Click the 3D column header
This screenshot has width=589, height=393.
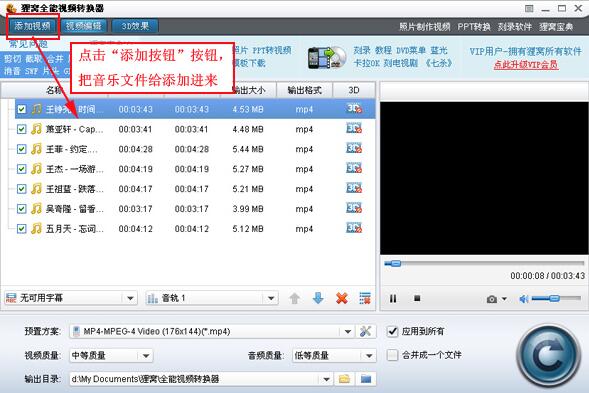point(354,91)
